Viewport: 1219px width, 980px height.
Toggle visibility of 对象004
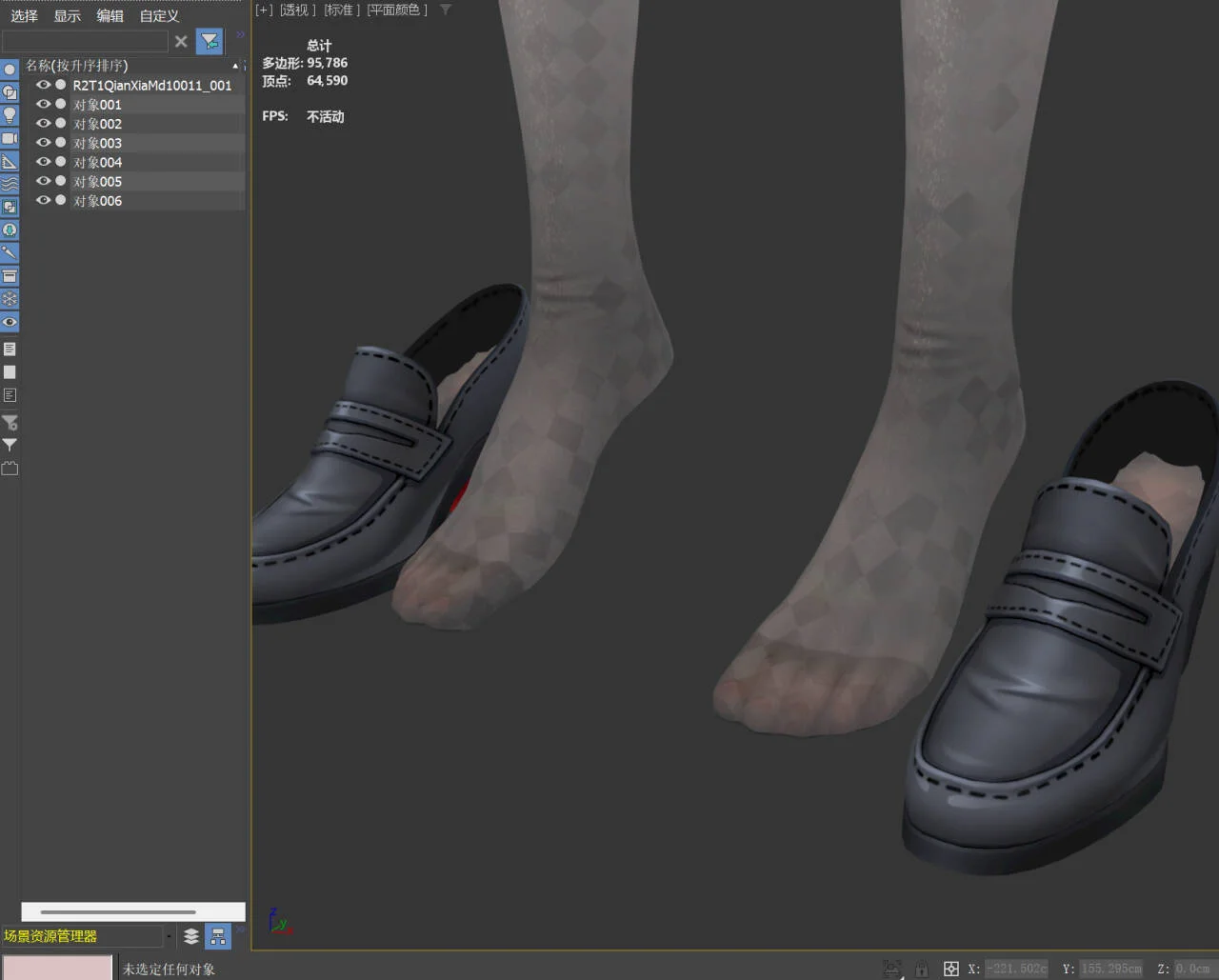point(43,162)
